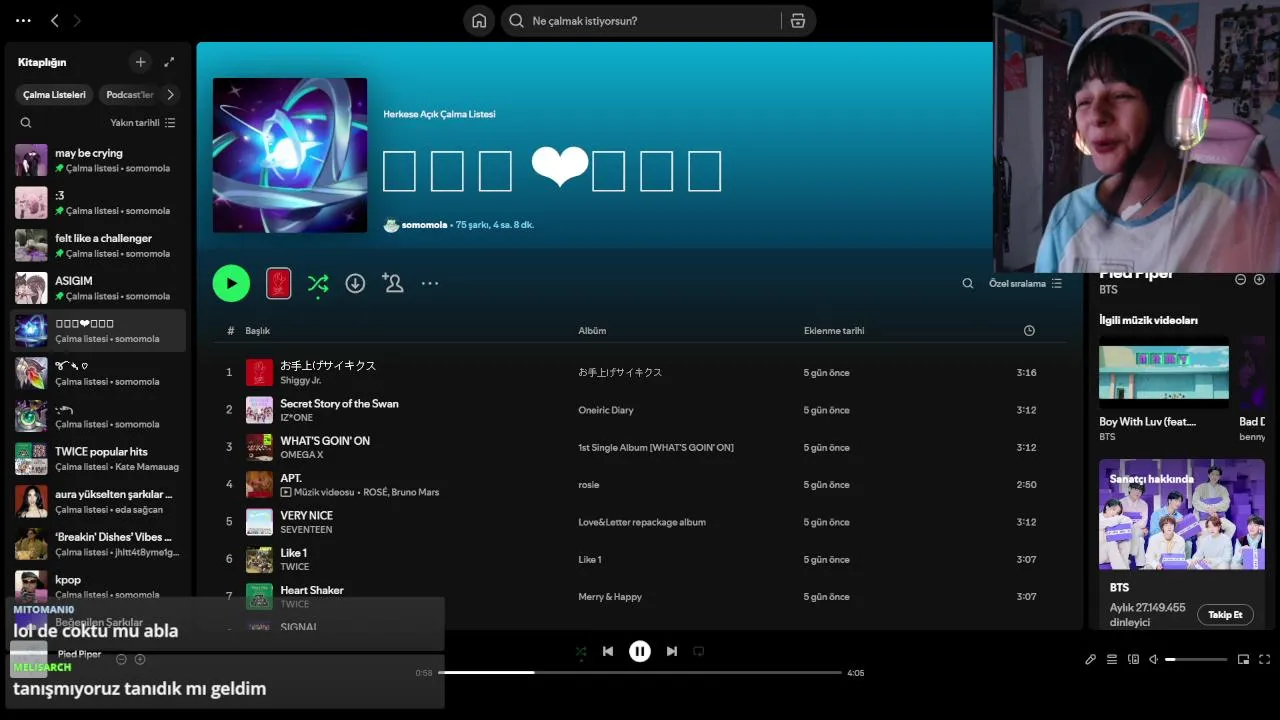Image resolution: width=1280 pixels, height=720 pixels.
Task: Open the play queue
Action: tap(1112, 659)
